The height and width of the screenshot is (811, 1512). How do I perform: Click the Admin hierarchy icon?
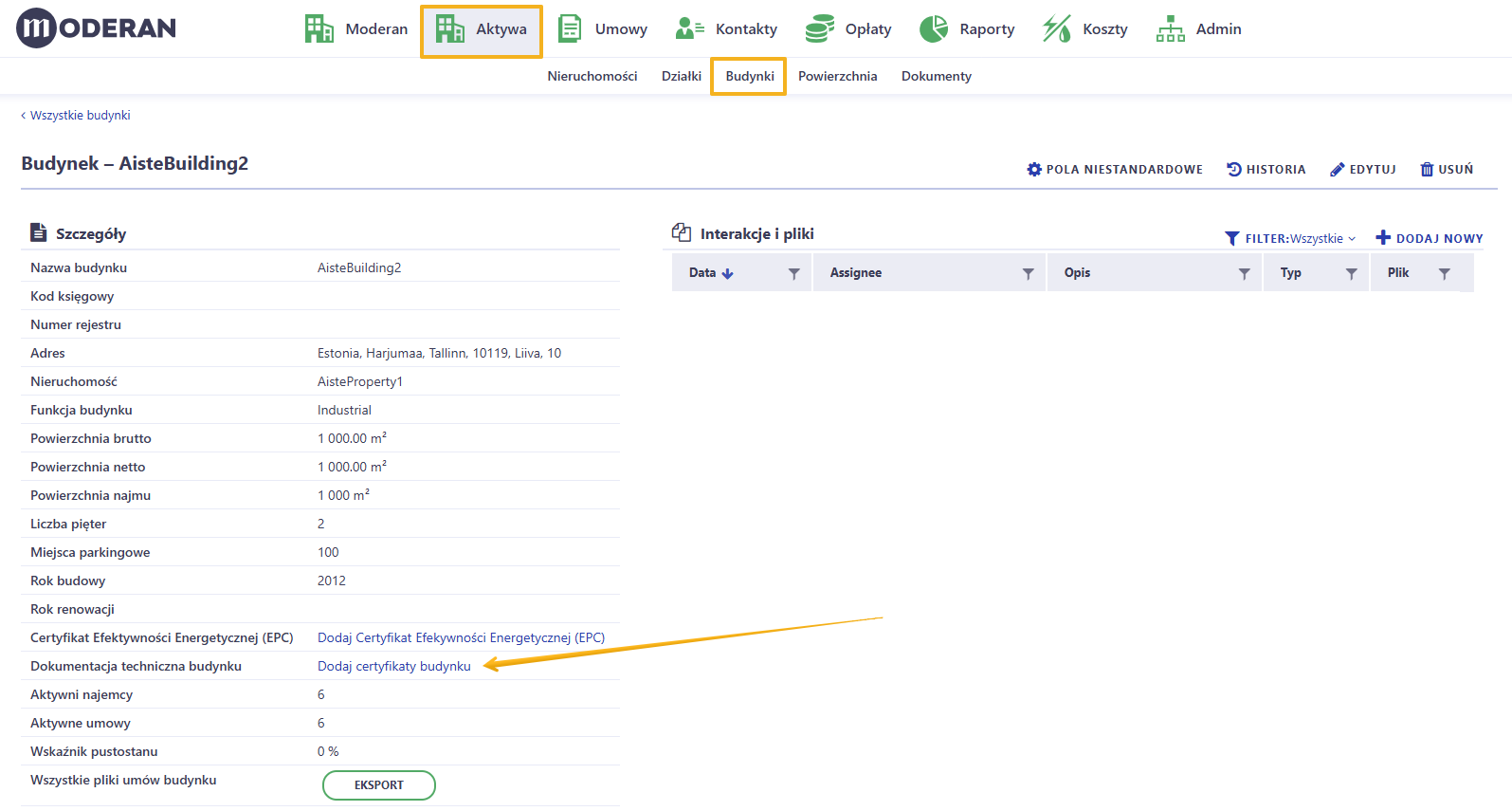pyautogui.click(x=1171, y=28)
